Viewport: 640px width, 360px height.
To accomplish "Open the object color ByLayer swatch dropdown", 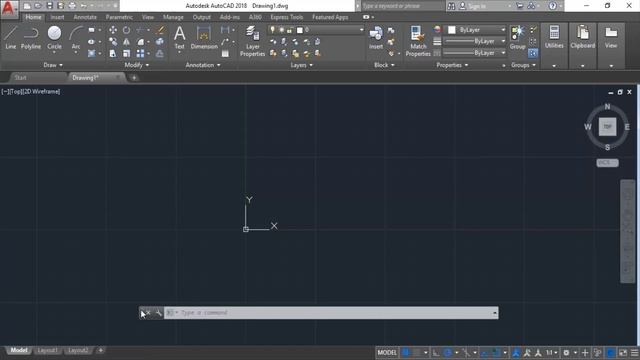I will pos(477,30).
